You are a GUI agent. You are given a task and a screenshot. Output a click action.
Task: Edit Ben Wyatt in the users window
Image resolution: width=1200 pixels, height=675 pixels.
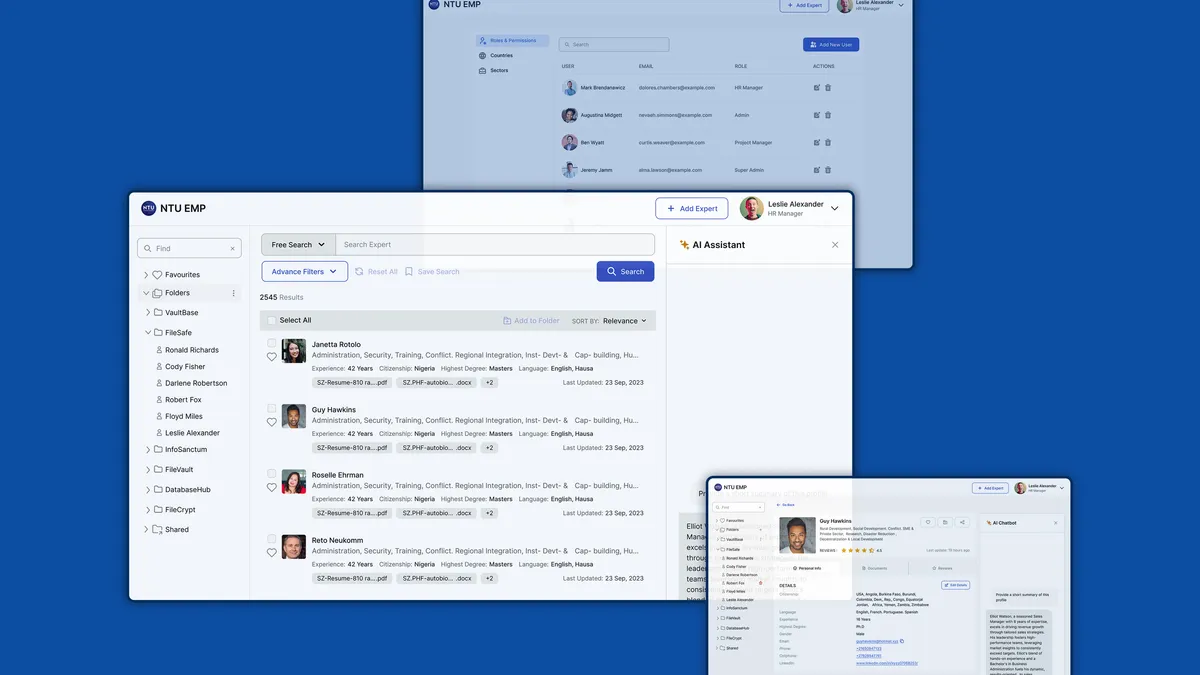[817, 142]
